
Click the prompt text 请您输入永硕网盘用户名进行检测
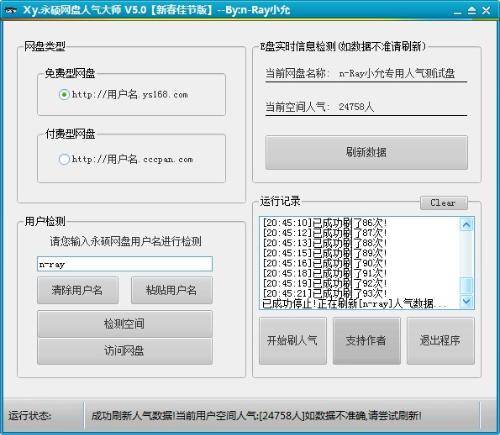126,241
